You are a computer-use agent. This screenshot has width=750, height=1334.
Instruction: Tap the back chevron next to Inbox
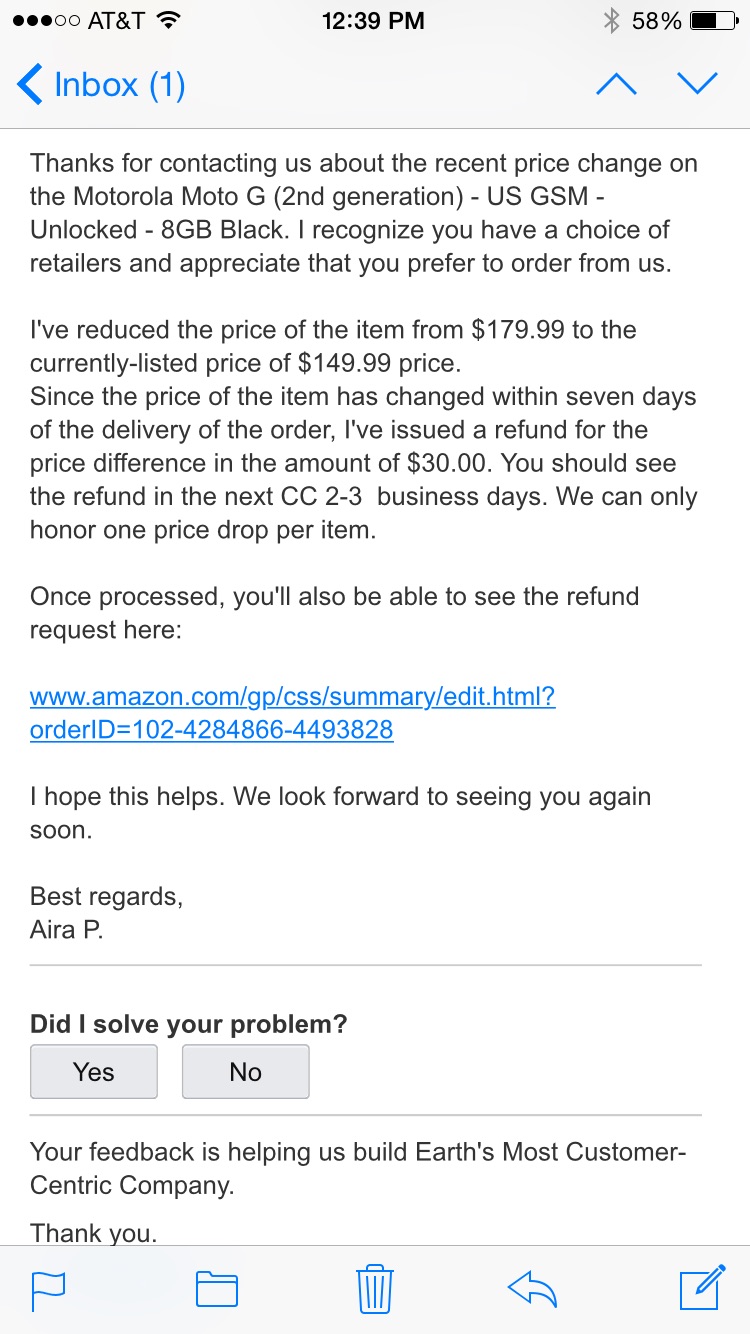(30, 84)
